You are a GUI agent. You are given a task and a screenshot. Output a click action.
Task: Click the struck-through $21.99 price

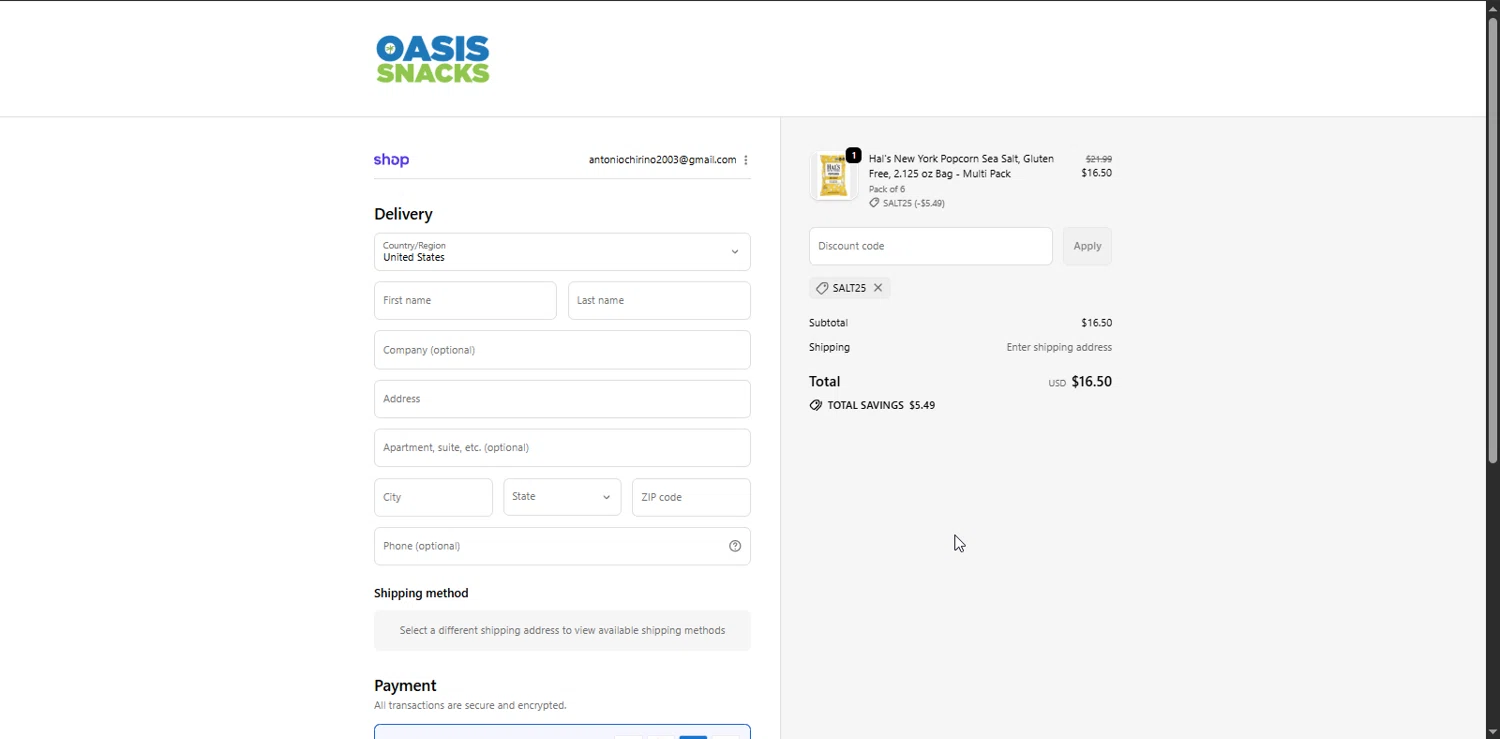pos(1099,159)
